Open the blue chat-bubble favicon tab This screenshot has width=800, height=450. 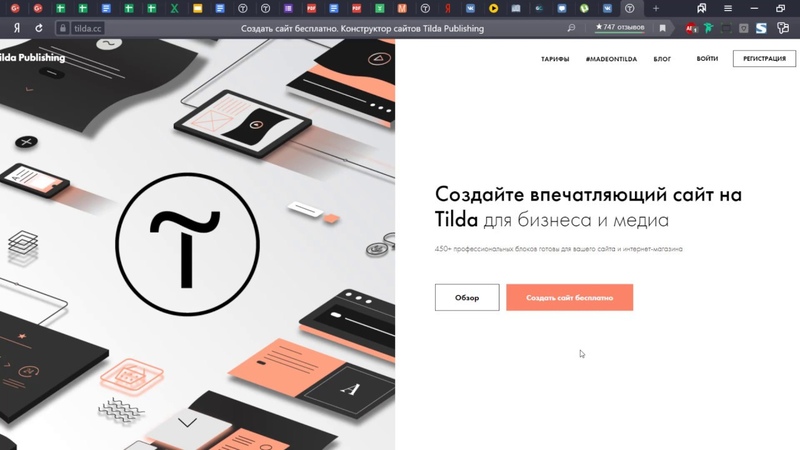pos(561,8)
